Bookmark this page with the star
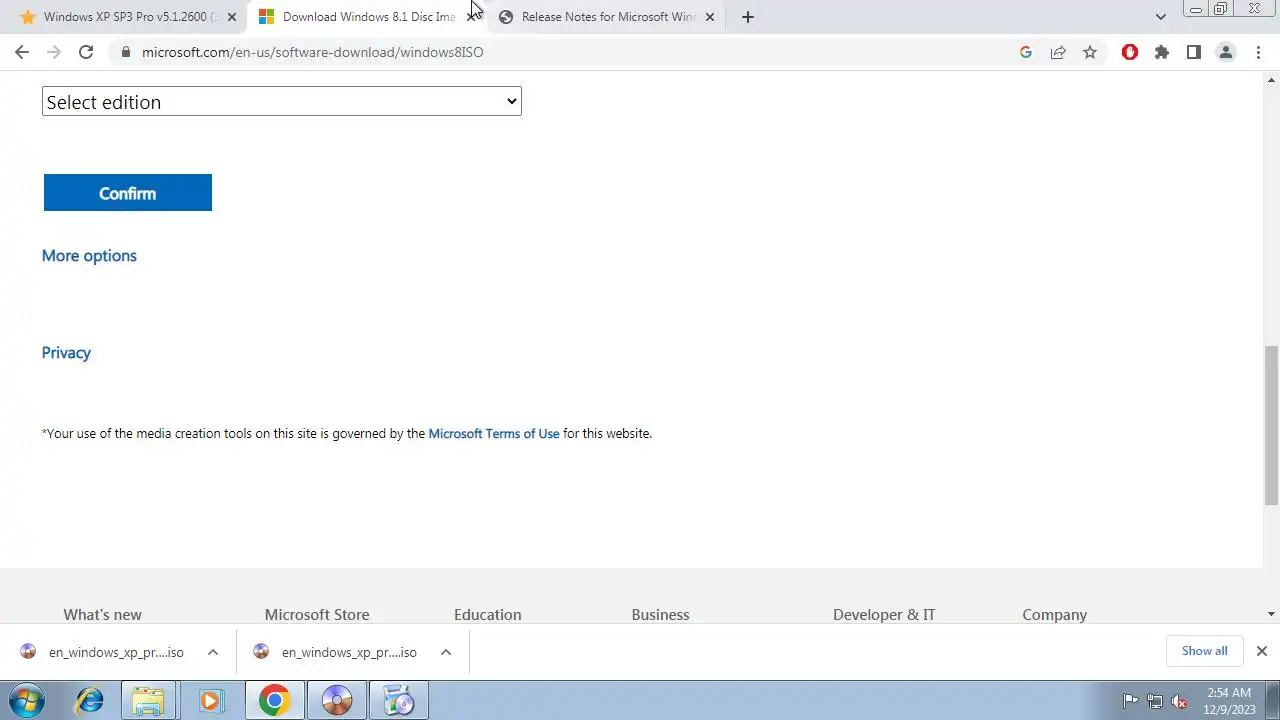 pyautogui.click(x=1090, y=52)
